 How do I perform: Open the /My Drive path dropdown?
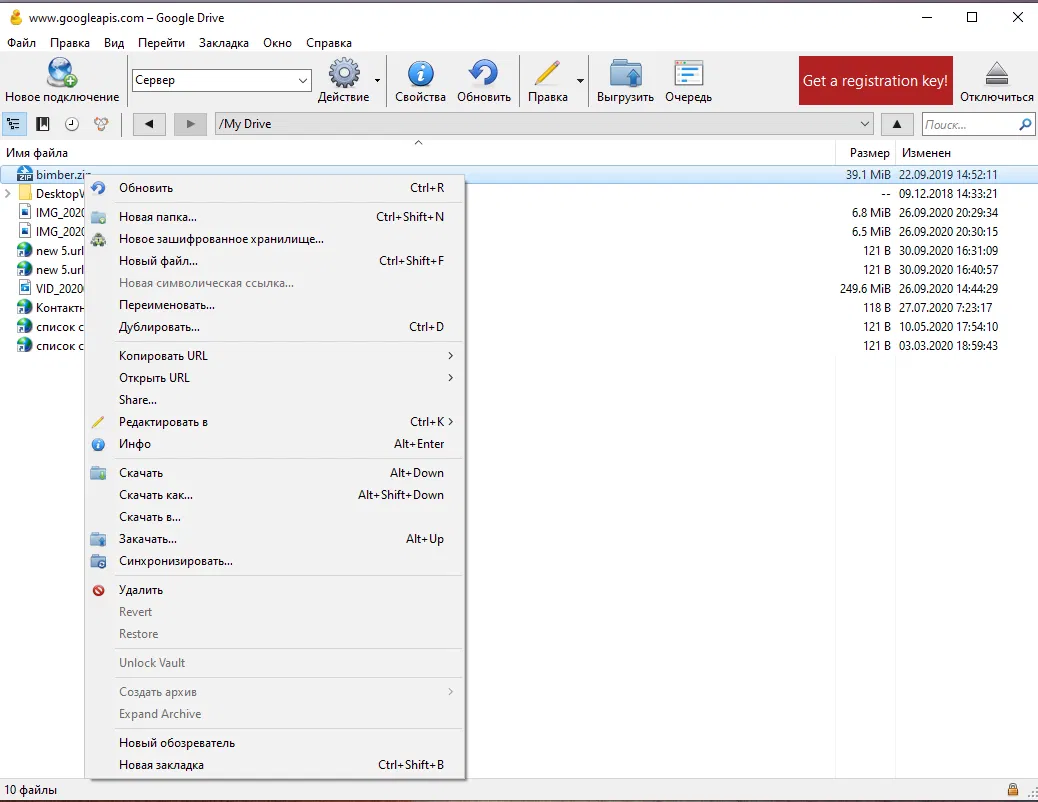pos(865,124)
